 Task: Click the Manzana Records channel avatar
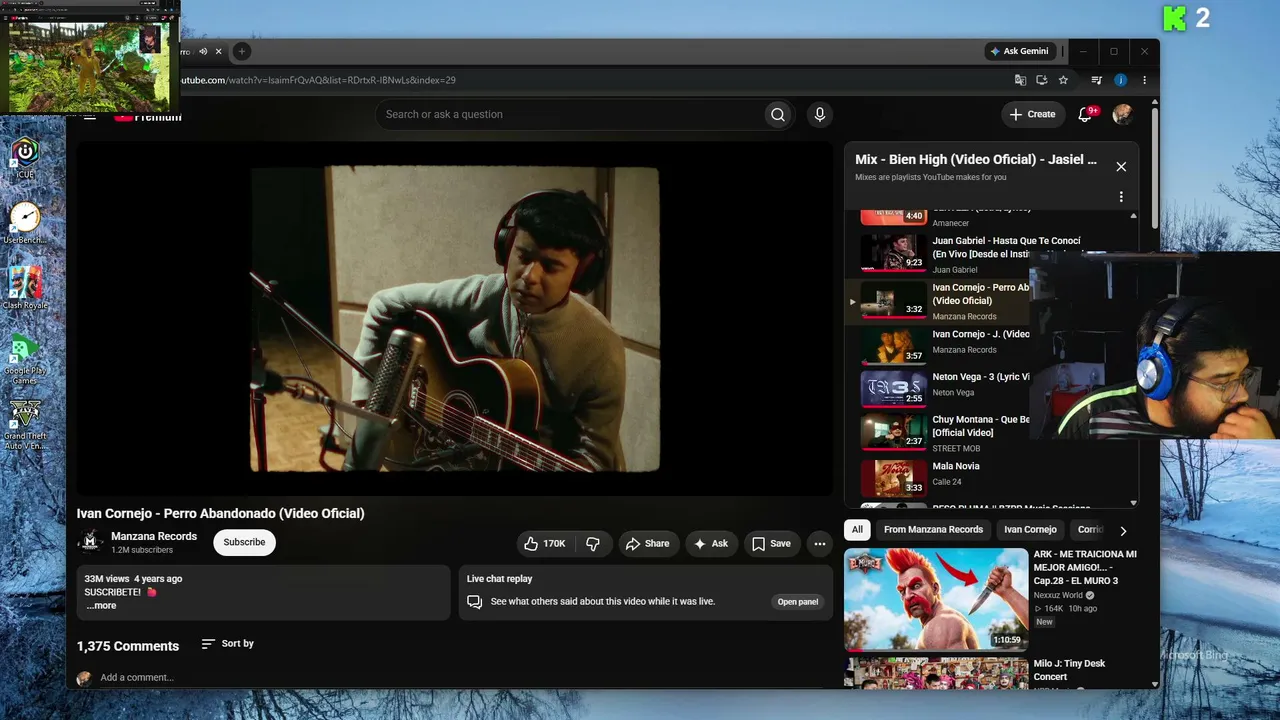[90, 542]
